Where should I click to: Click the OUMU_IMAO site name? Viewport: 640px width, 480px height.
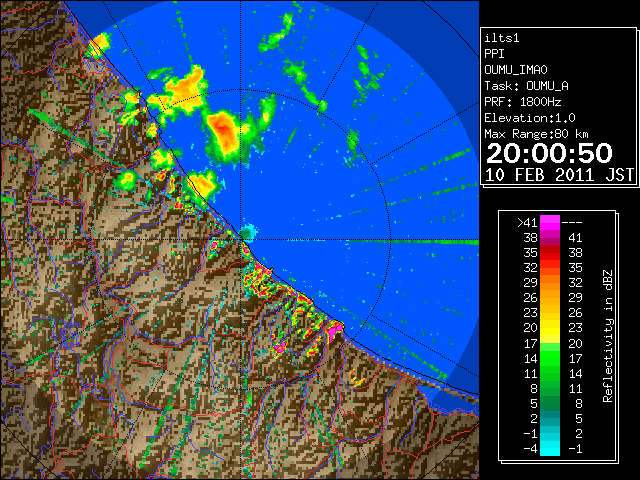click(516, 70)
